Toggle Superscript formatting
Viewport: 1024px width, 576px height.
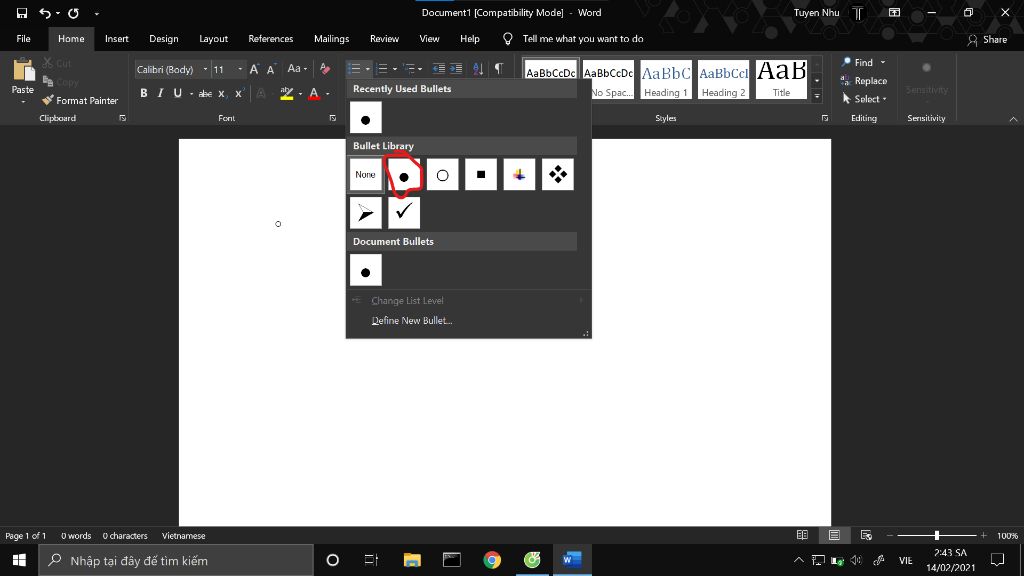tap(240, 93)
